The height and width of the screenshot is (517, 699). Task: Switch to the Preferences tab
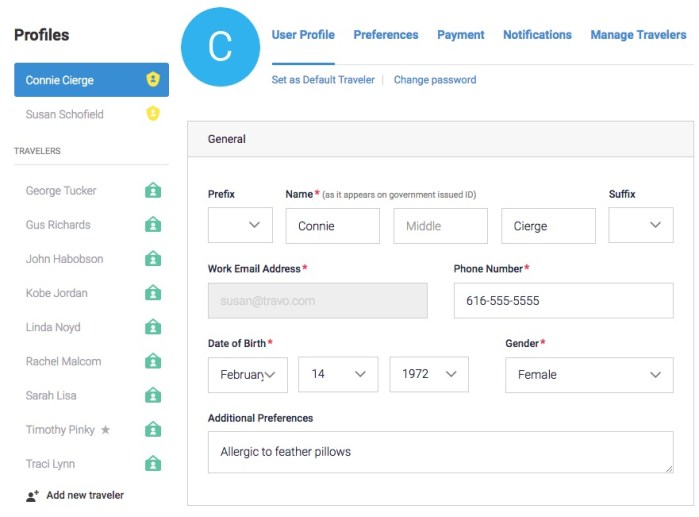[x=386, y=35]
